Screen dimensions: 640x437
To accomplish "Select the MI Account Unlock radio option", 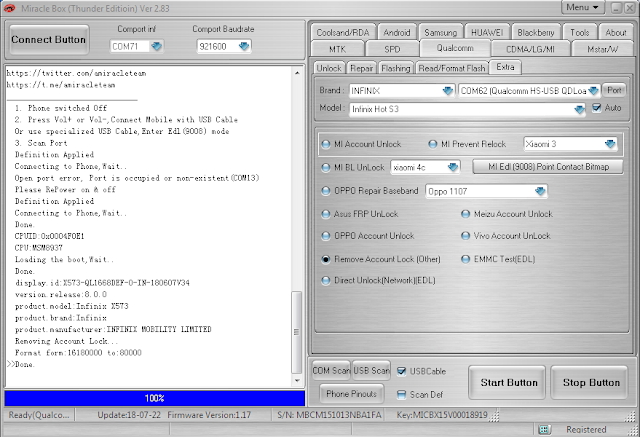I will [326, 144].
